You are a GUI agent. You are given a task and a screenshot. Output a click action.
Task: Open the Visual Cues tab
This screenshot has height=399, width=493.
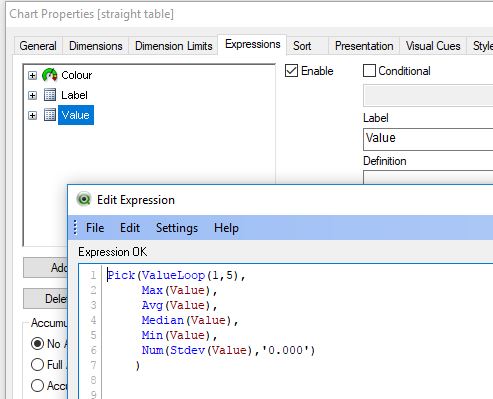pyautogui.click(x=433, y=46)
